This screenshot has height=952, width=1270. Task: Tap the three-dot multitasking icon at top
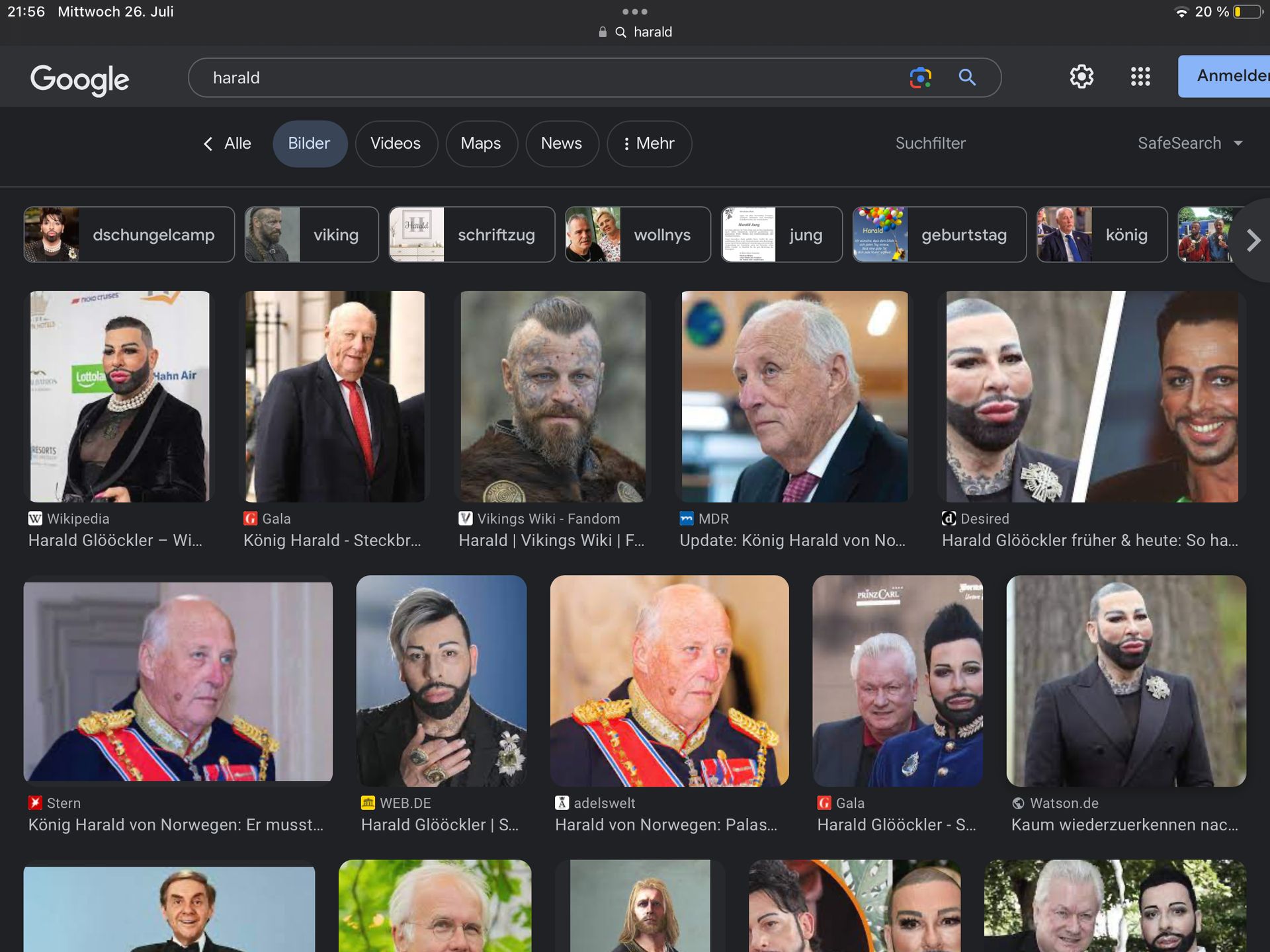(634, 11)
